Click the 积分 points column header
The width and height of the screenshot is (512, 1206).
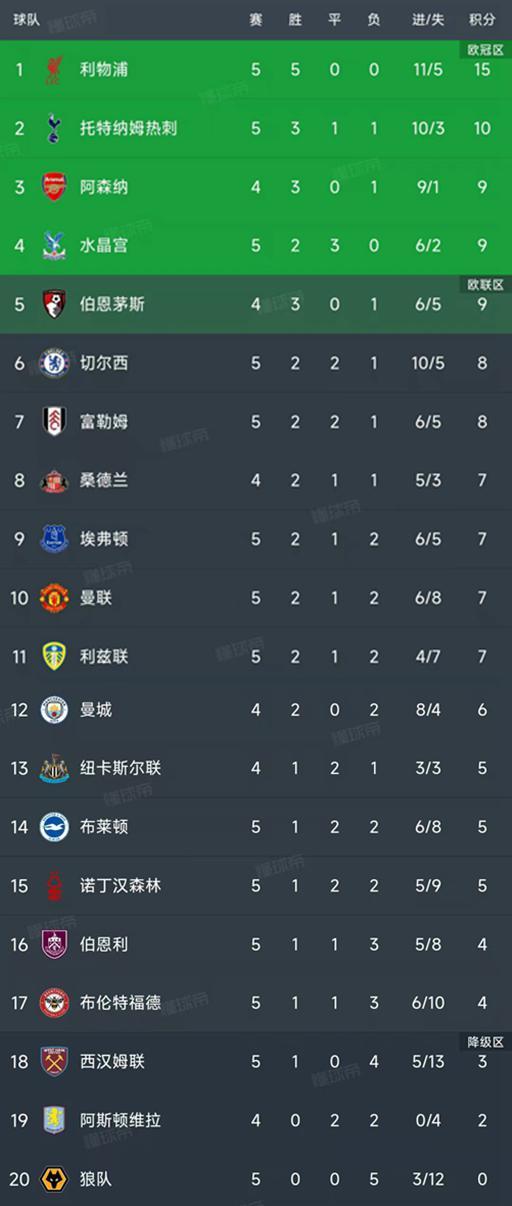click(482, 20)
